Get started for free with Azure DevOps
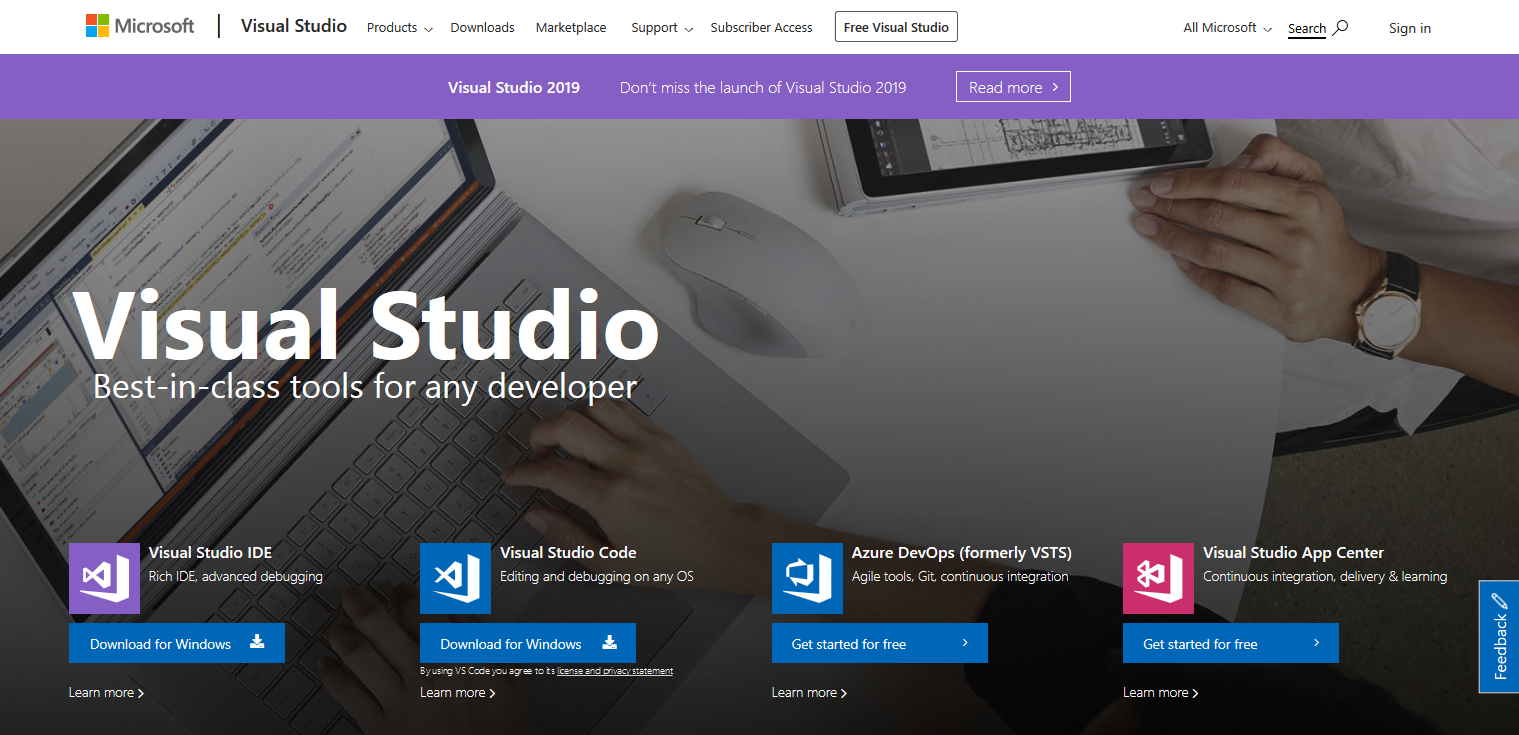This screenshot has height=735, width=1519. [x=879, y=643]
